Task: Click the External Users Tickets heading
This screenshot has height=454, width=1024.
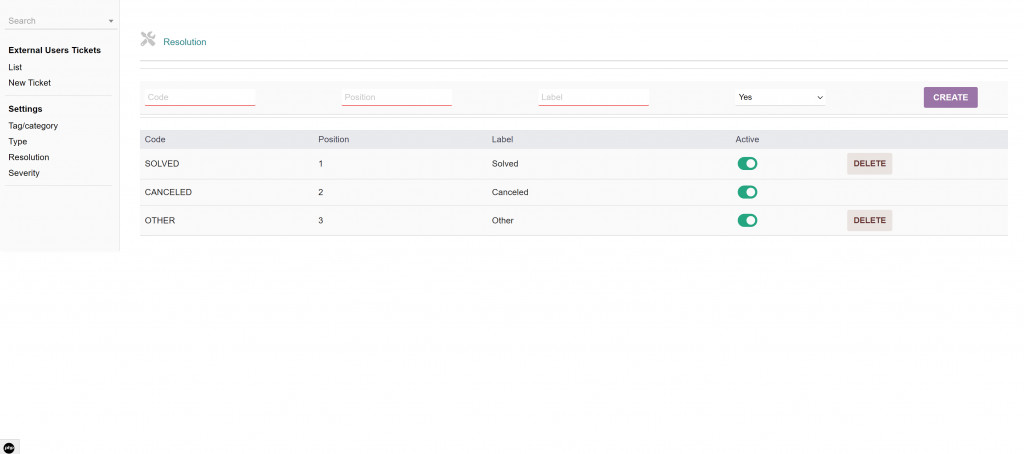Action: point(54,50)
